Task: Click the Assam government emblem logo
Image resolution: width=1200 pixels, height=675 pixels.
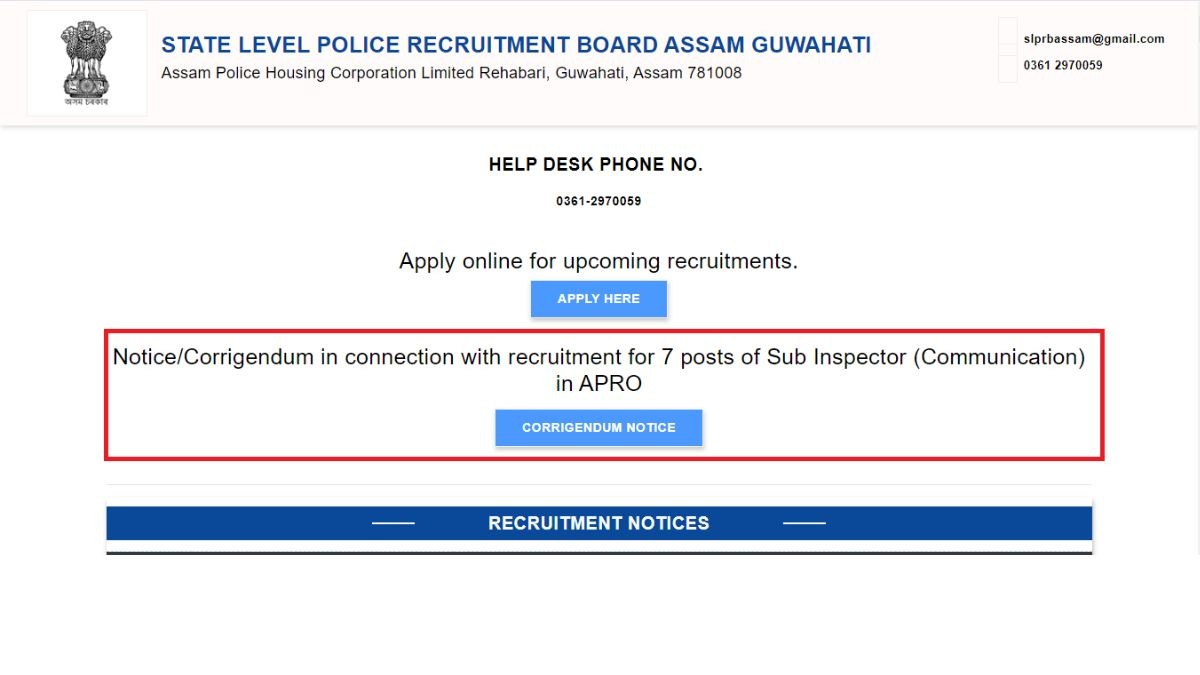Action: (86, 58)
